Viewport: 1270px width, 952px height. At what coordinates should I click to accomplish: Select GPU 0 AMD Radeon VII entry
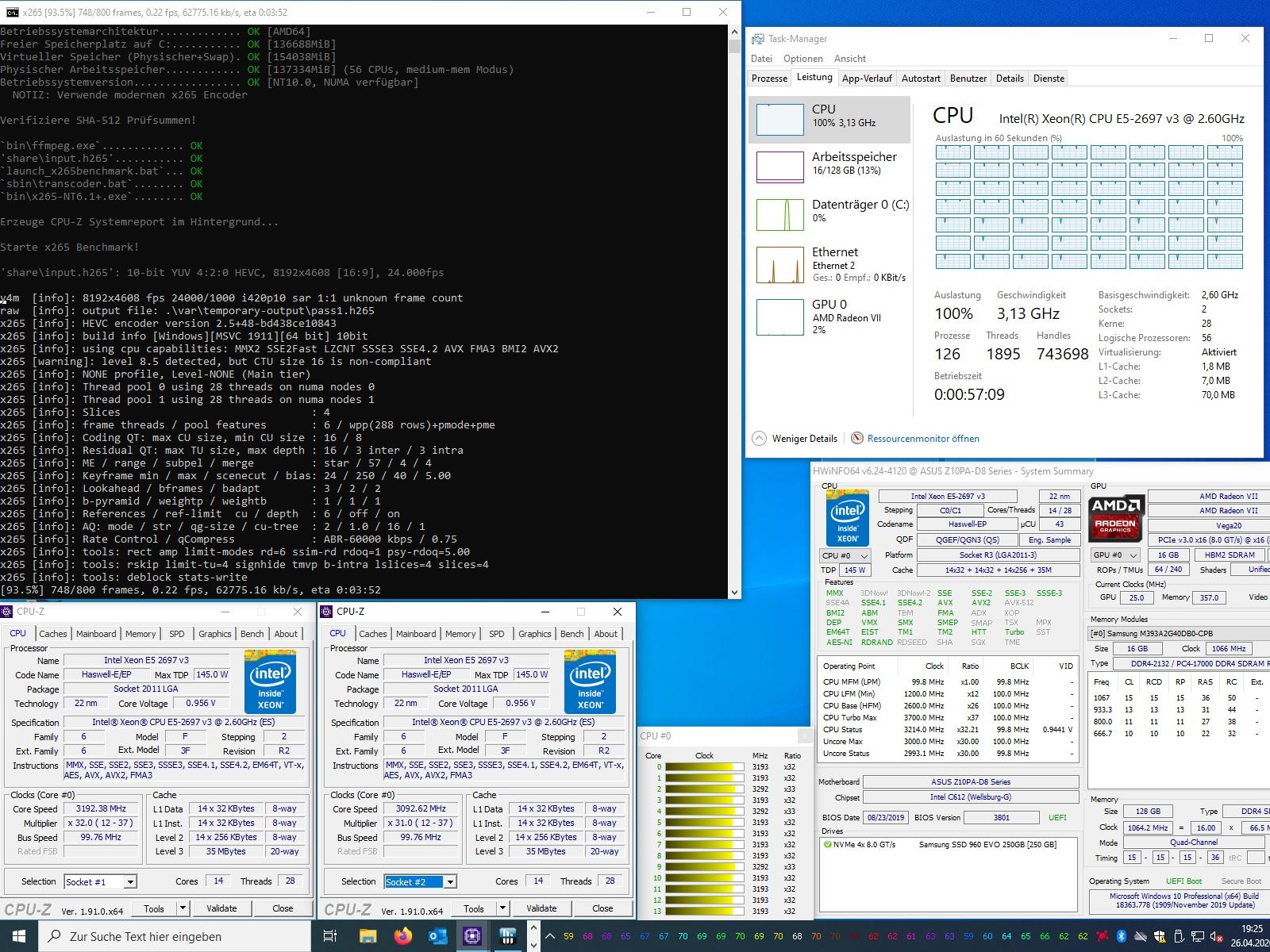tap(829, 316)
